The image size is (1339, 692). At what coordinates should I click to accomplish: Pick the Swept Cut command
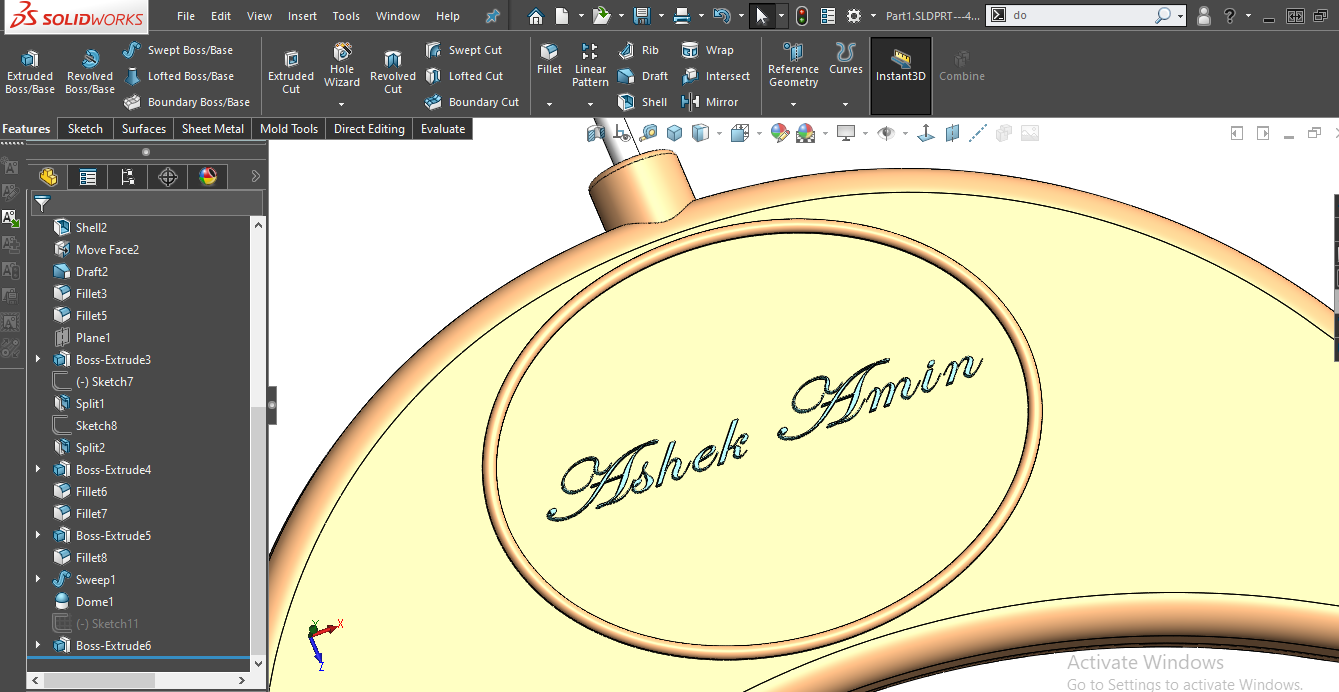(463, 50)
